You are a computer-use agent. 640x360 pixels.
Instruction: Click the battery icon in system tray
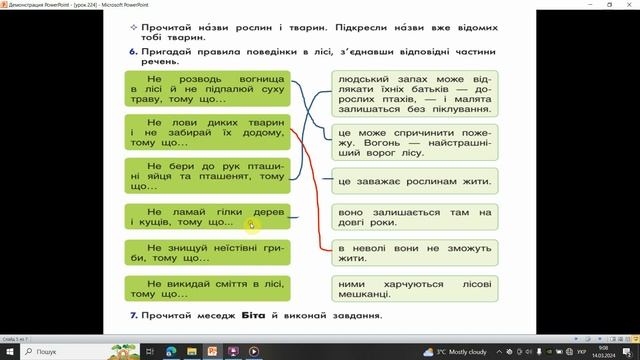559,352
